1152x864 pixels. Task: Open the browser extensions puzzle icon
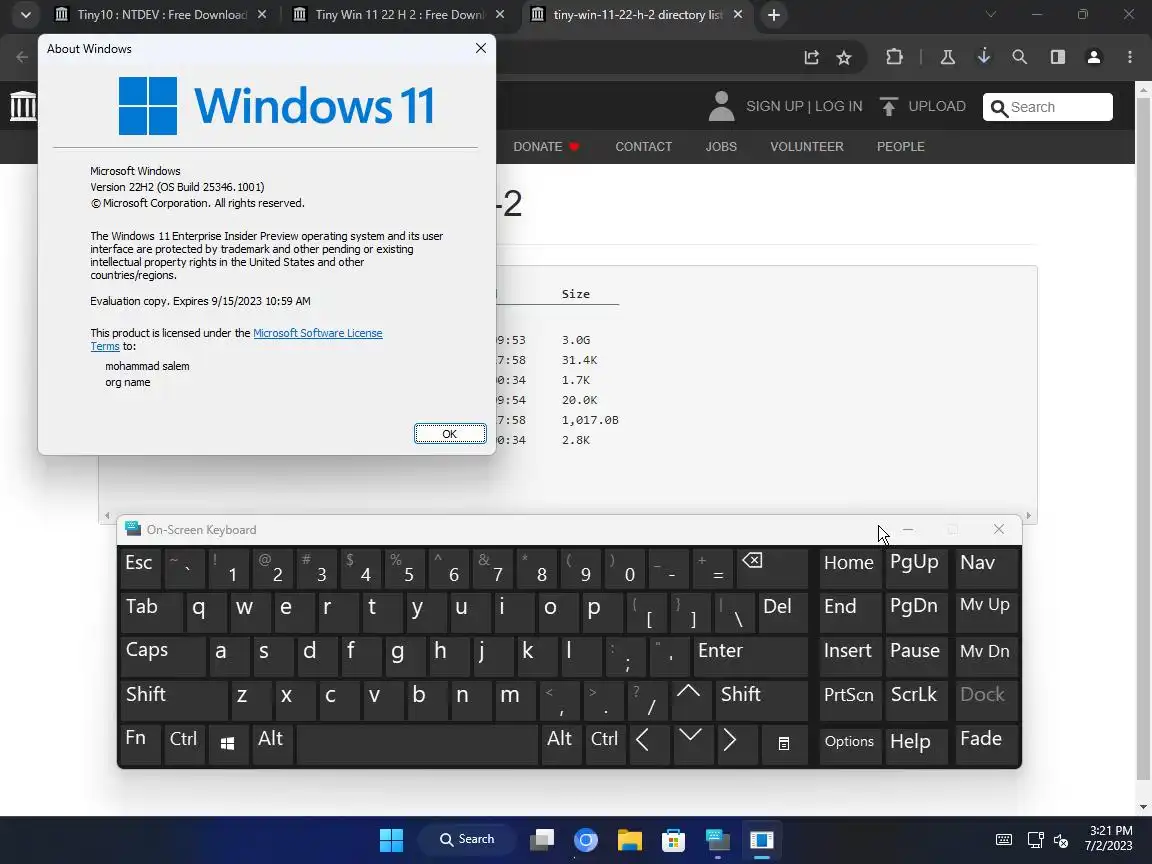coord(894,57)
